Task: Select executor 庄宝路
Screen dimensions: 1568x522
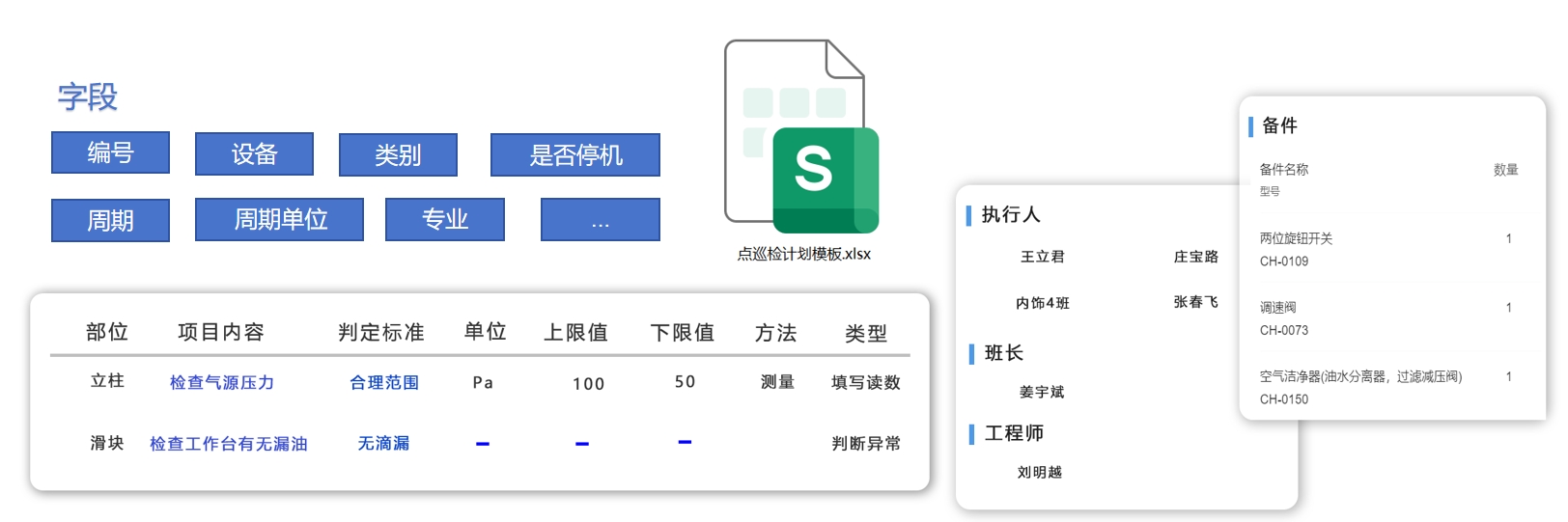Action: click(x=1196, y=257)
